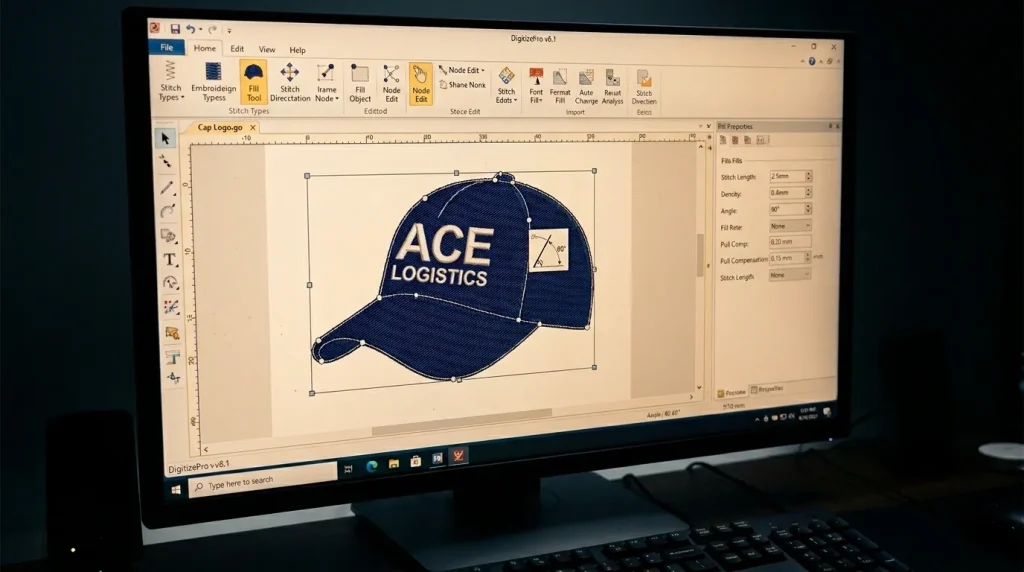Select the Cap Logo.go document tab

click(x=220, y=127)
